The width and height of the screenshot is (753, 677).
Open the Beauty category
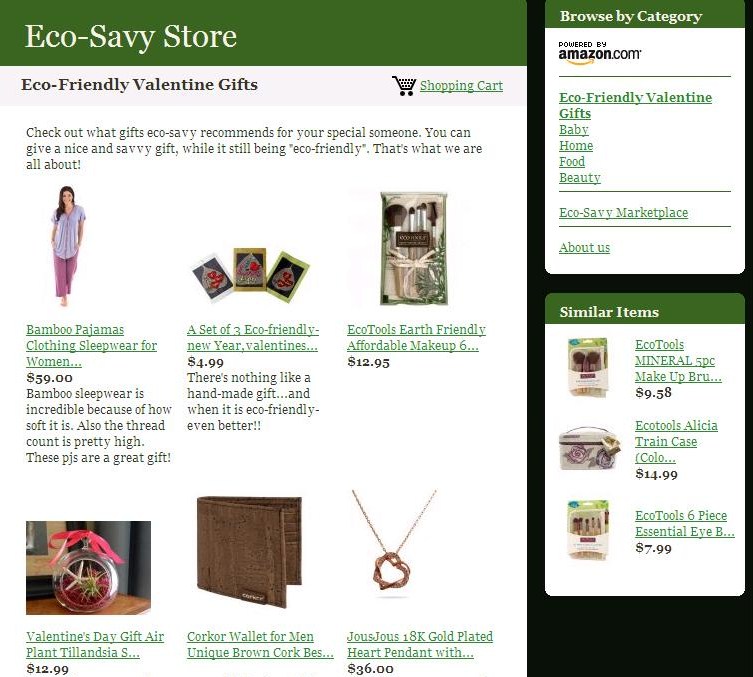coord(580,178)
